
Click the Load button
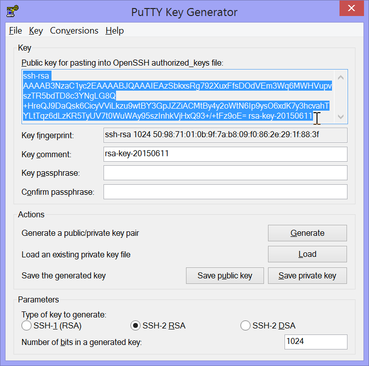(x=307, y=254)
